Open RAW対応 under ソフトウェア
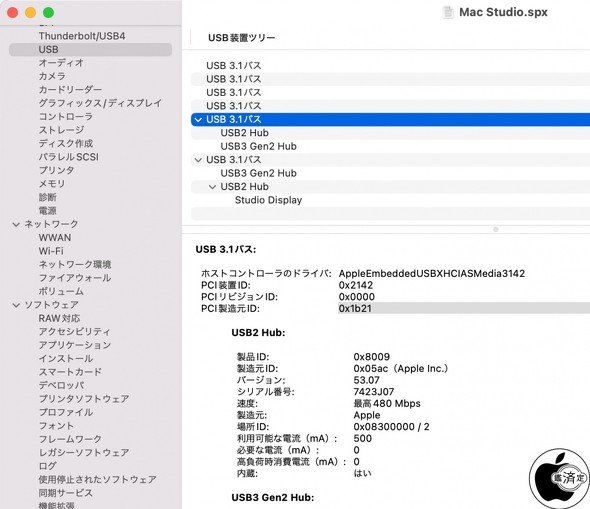 pos(59,319)
